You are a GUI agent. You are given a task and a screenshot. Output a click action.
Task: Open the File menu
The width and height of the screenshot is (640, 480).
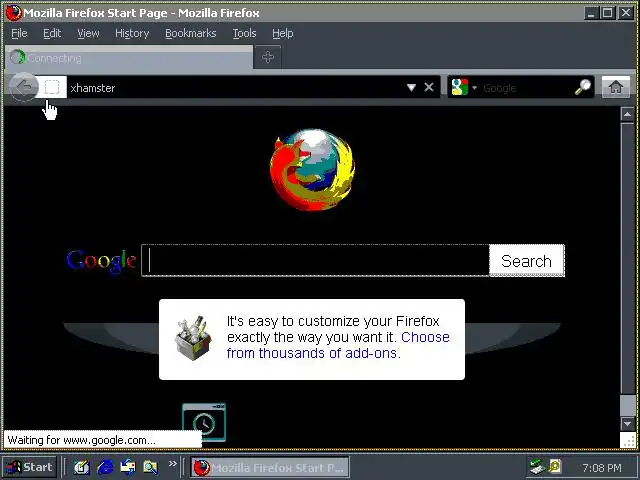click(19, 33)
